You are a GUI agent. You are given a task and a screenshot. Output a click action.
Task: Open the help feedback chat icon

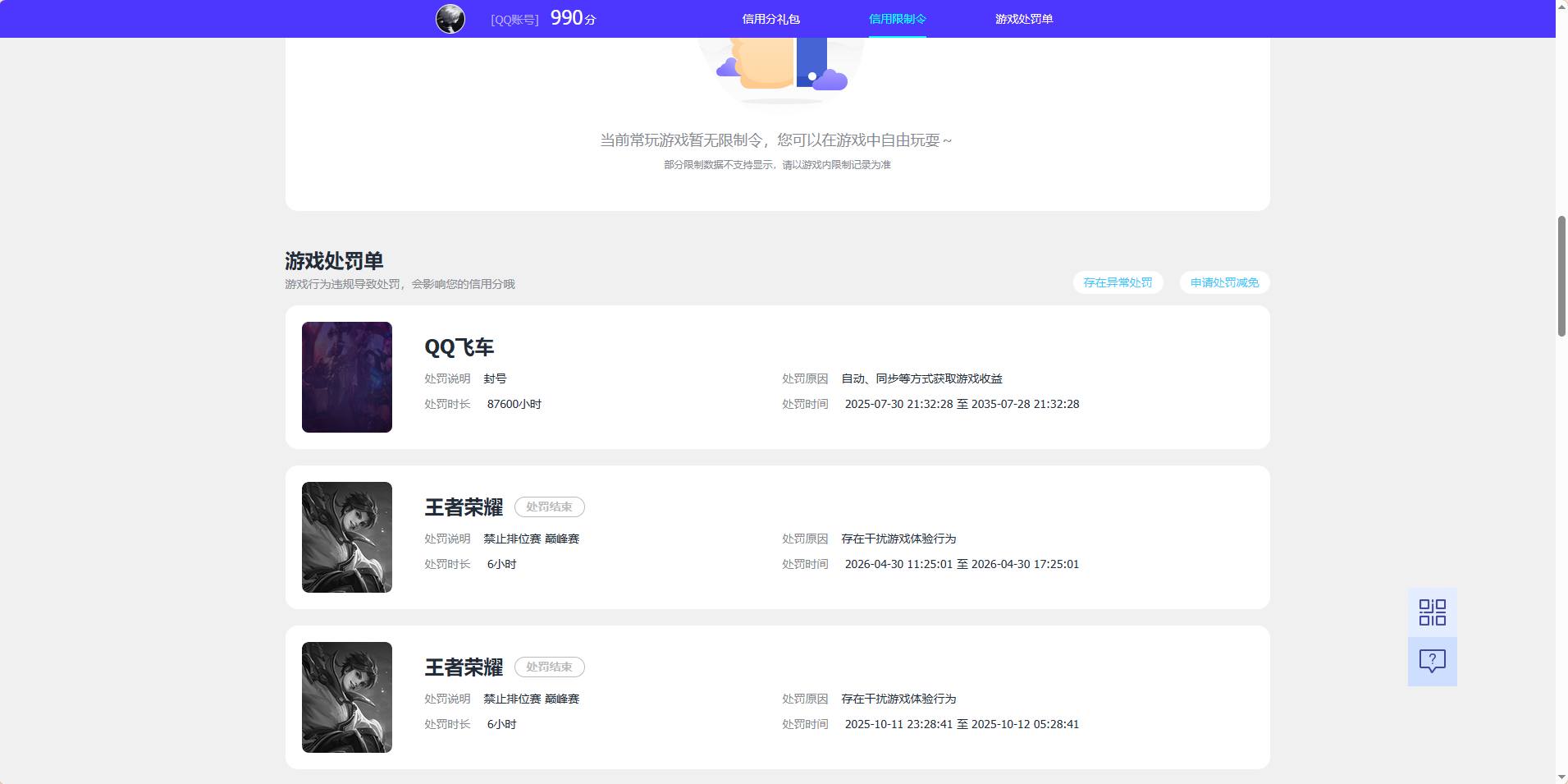(x=1432, y=662)
